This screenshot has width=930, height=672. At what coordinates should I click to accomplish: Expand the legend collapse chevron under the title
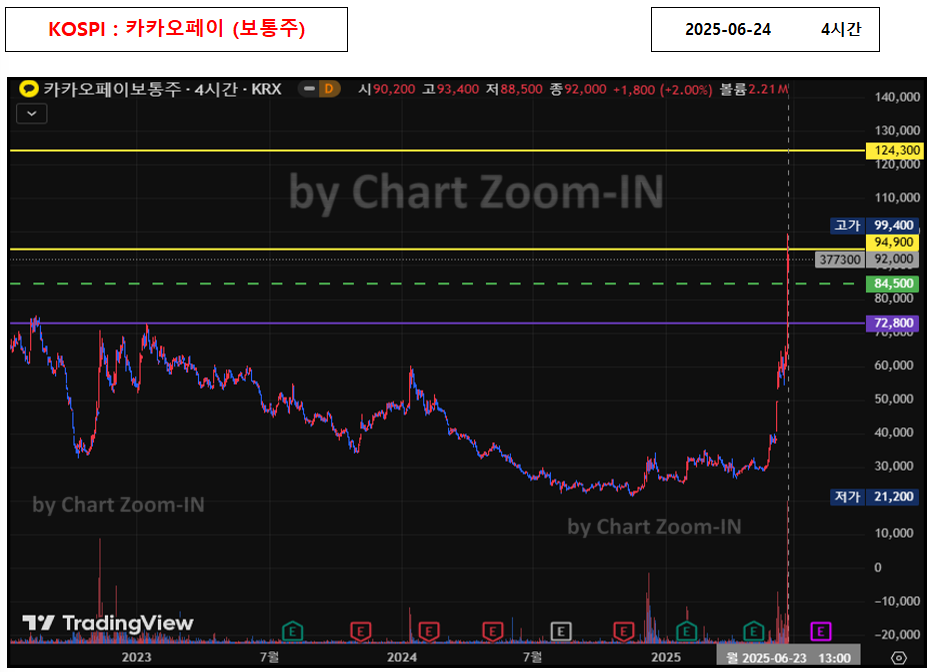(x=32, y=113)
